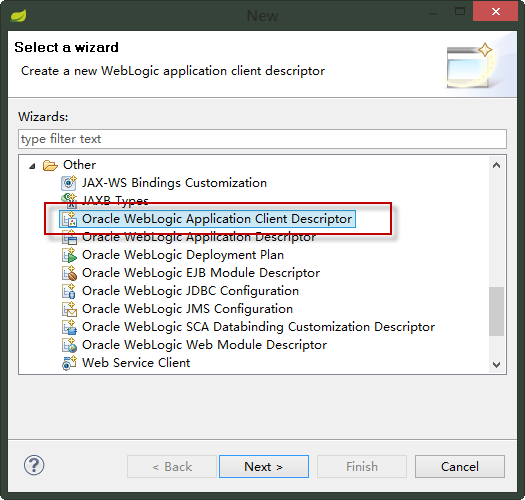
Task: Click the JAX-WS Bindings Customization icon
Action: click(x=69, y=183)
